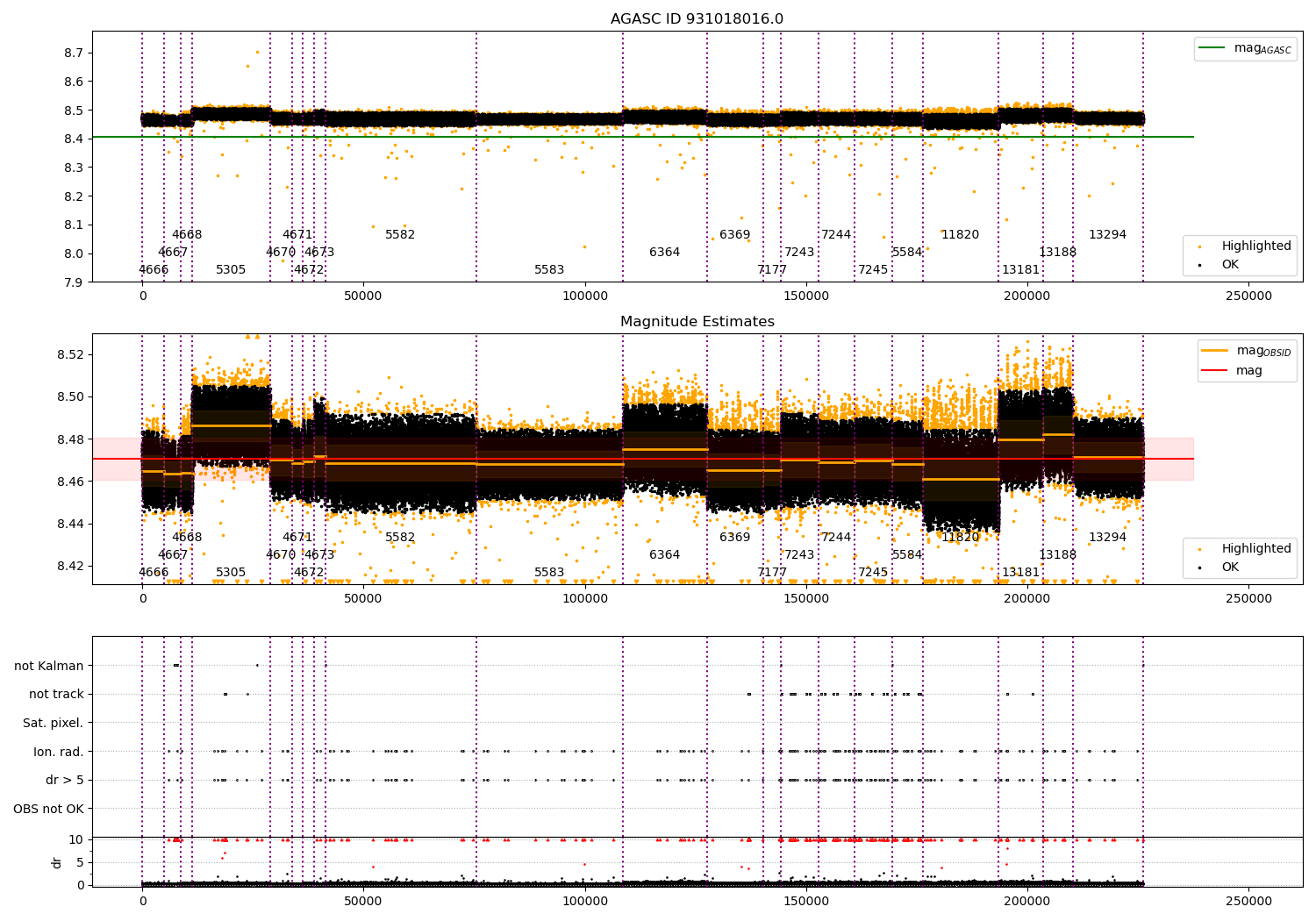The height and width of the screenshot is (921, 1316).
Task: Click OBSID label 4671 in the top plot
Action: [x=297, y=234]
